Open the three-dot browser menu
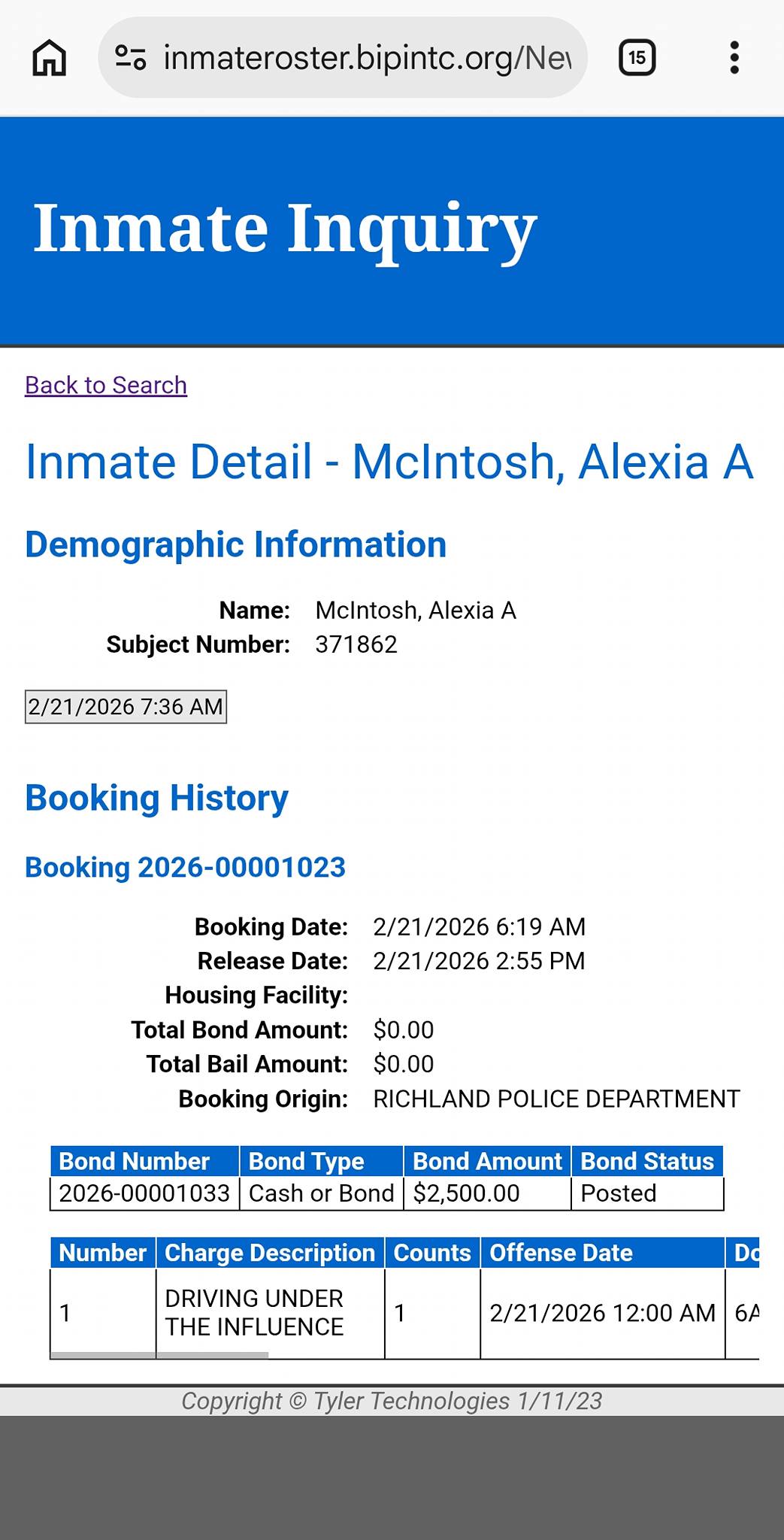The width and height of the screenshot is (784, 1540). point(734,58)
